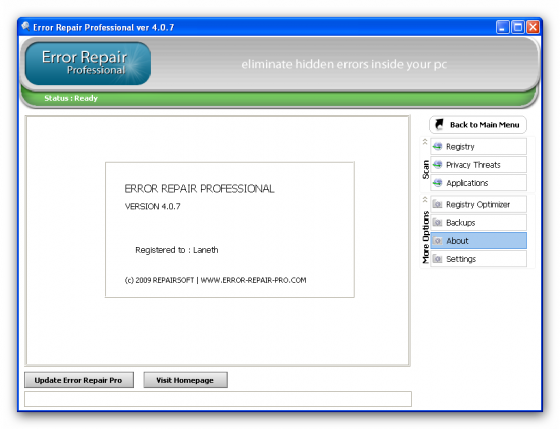Click the gear icon beside Settings
560x429 pixels.
(x=438, y=259)
